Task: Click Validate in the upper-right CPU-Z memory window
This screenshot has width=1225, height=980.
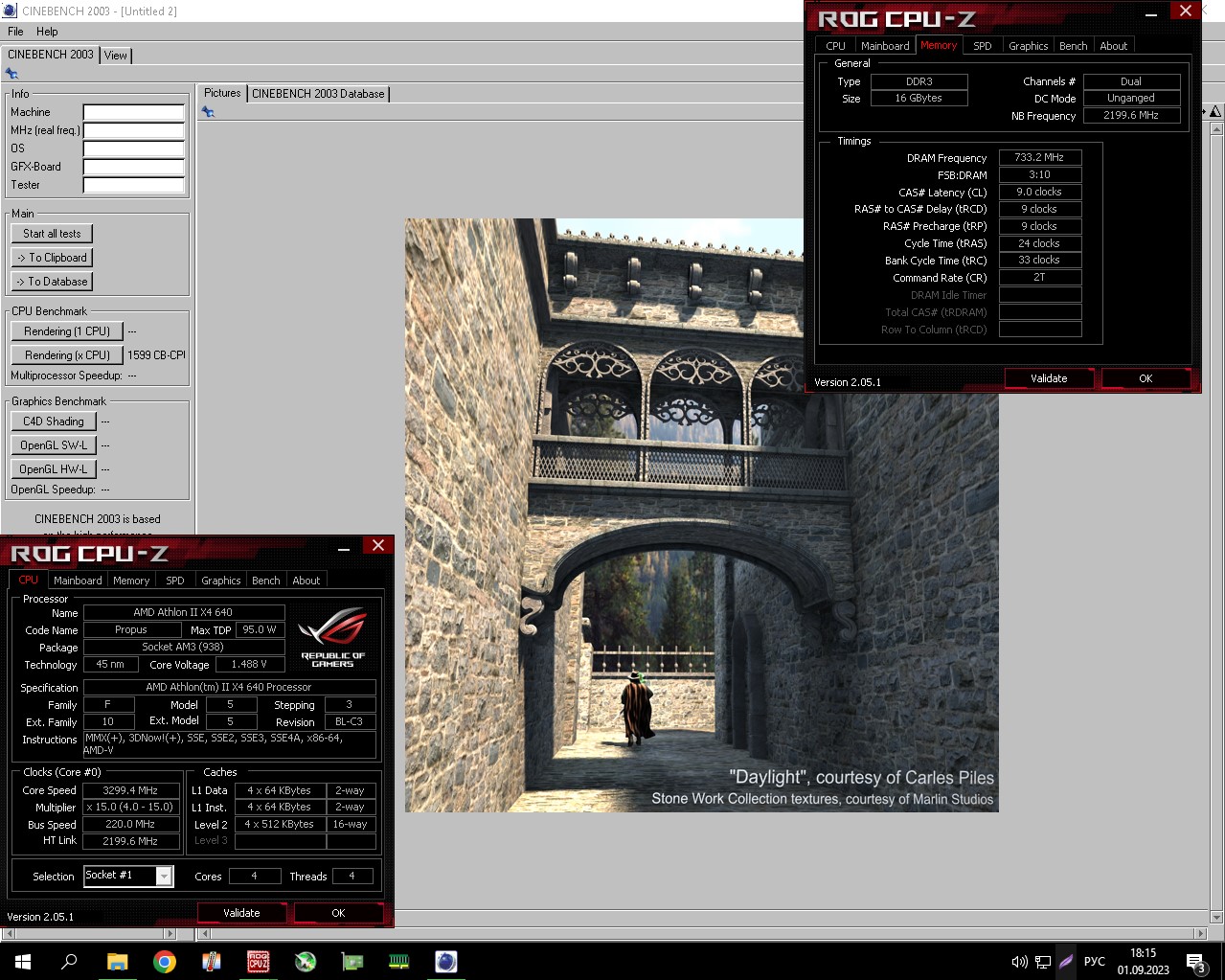Action: [x=1049, y=378]
